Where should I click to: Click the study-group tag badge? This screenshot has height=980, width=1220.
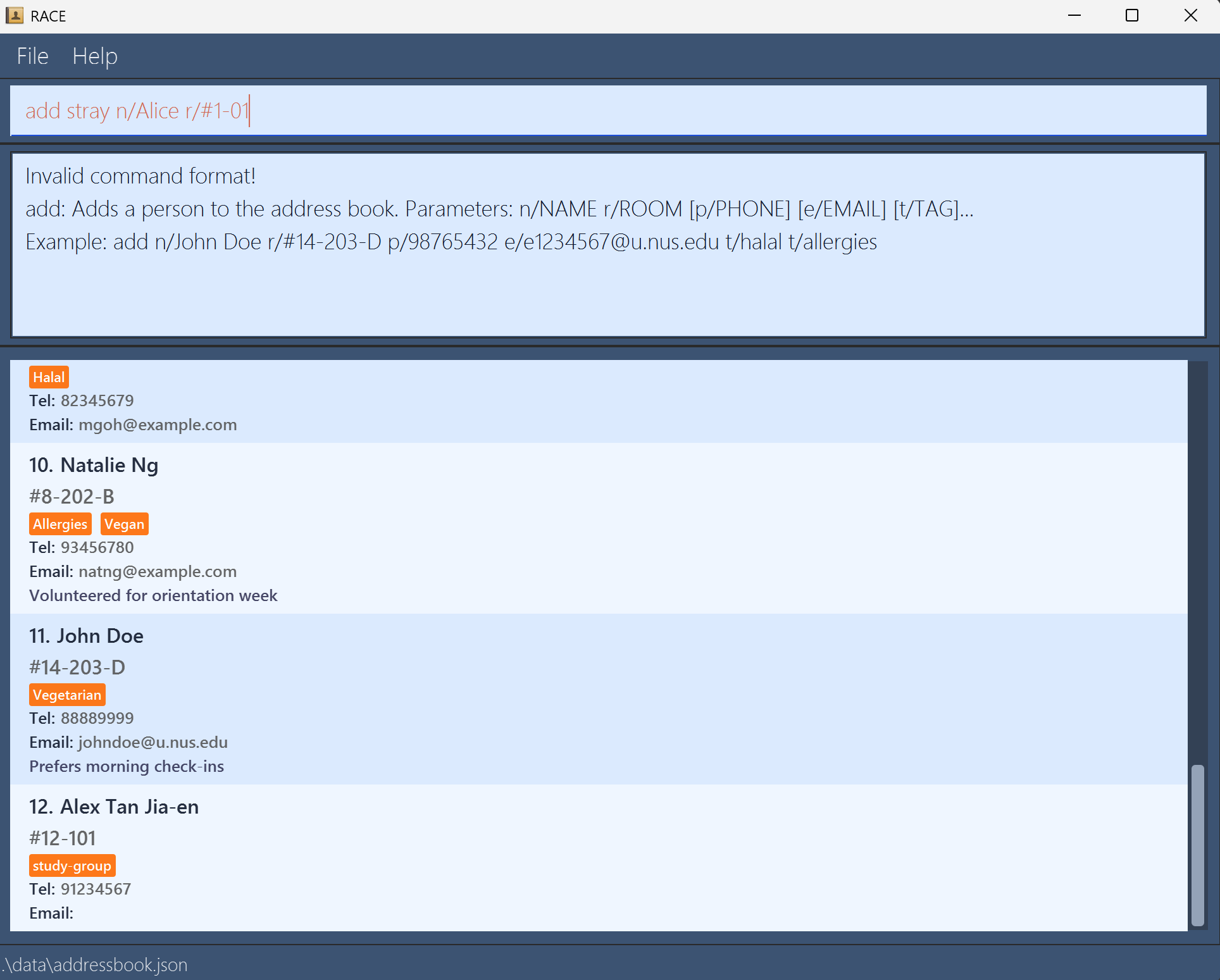pos(72,866)
